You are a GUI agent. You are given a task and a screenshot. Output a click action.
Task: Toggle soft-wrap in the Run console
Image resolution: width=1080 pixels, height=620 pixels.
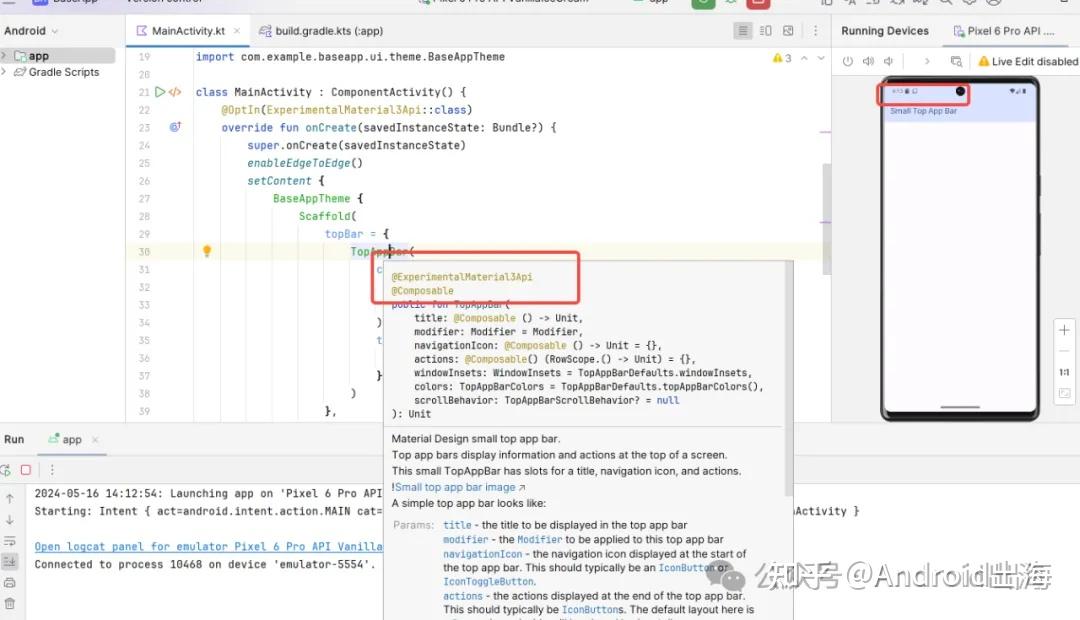[x=10, y=540]
